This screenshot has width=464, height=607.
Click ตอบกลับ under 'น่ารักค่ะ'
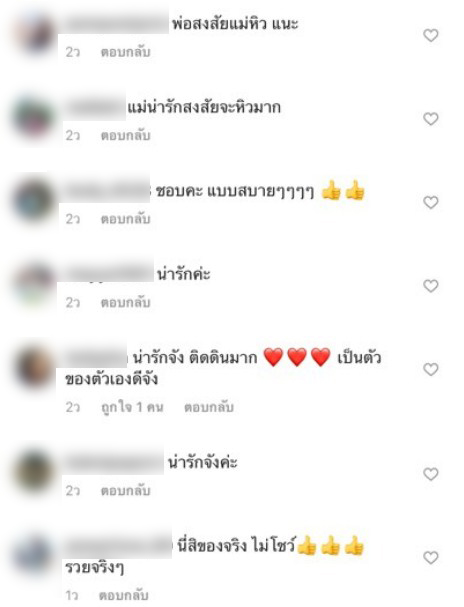(125, 302)
